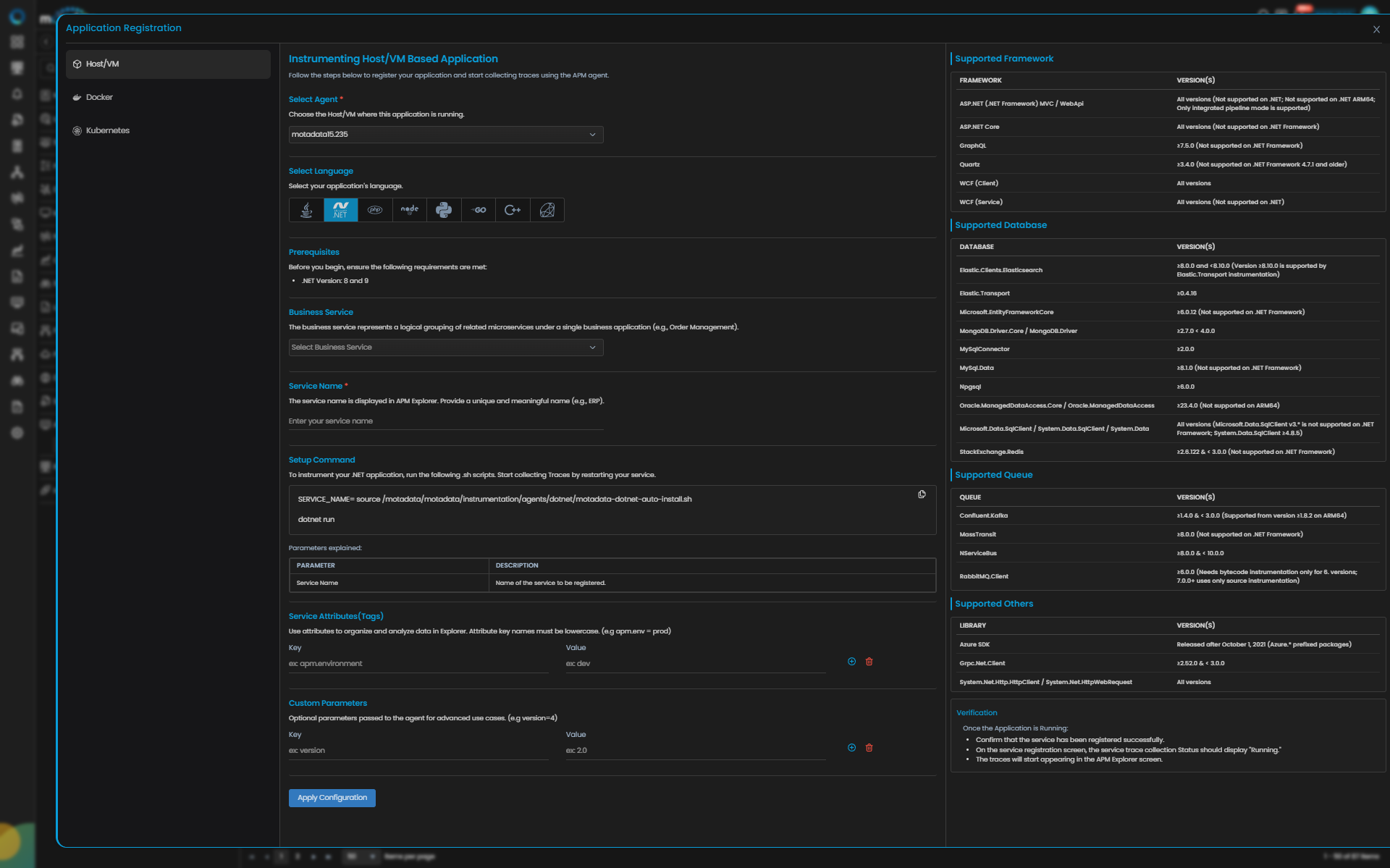Click the 'Verification' heading

(x=977, y=713)
